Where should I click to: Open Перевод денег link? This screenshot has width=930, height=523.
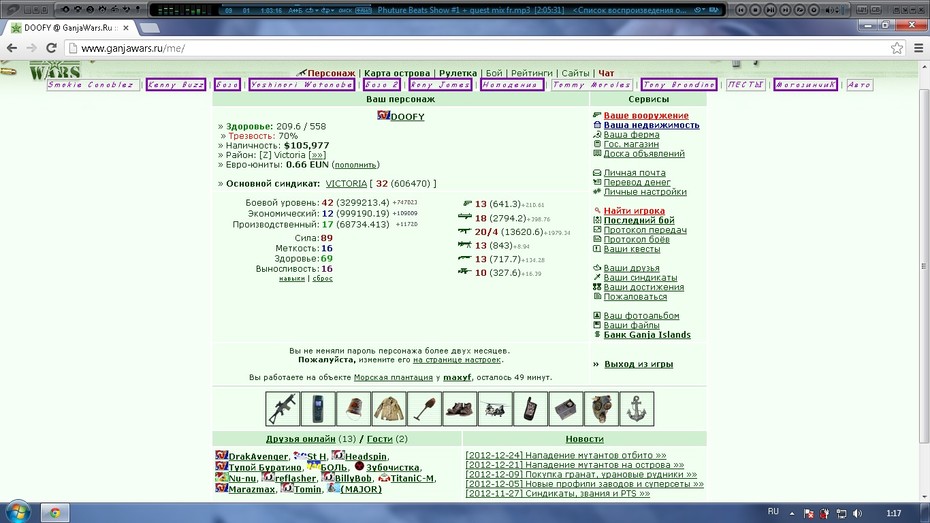[637, 182]
